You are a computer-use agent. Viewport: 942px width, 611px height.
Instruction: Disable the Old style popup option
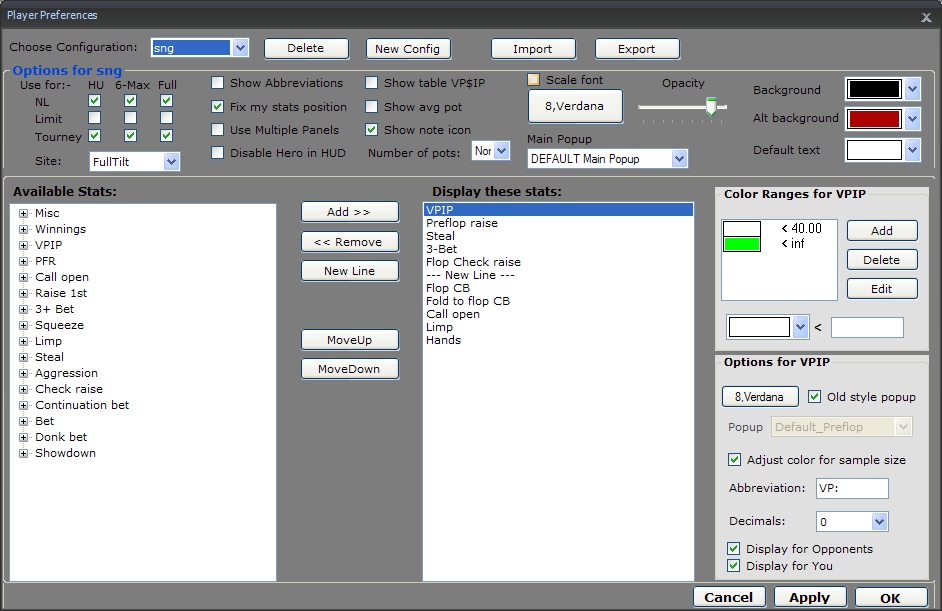point(814,397)
